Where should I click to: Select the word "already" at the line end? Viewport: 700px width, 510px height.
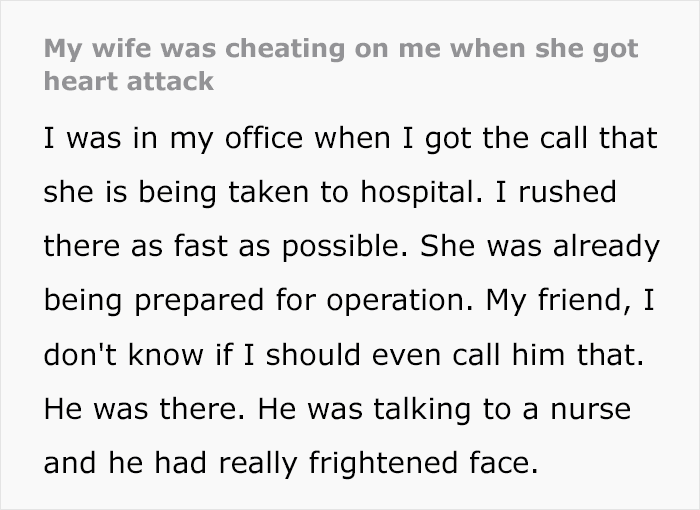click(606, 247)
